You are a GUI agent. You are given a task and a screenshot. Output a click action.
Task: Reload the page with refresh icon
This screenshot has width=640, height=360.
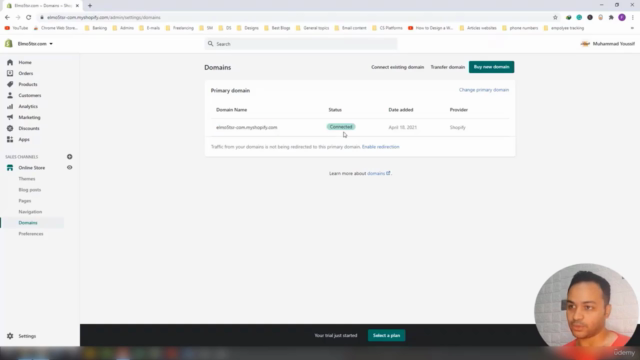[x=29, y=18]
